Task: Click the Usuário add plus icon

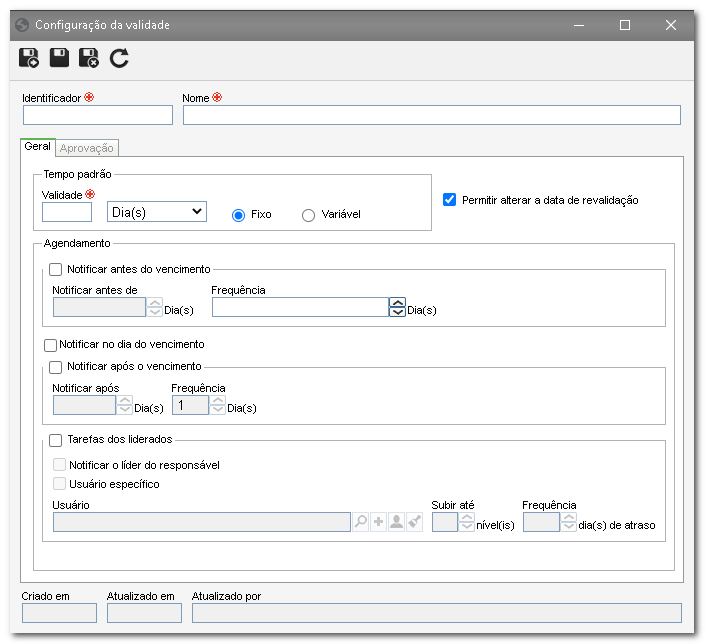Action: coord(379,522)
